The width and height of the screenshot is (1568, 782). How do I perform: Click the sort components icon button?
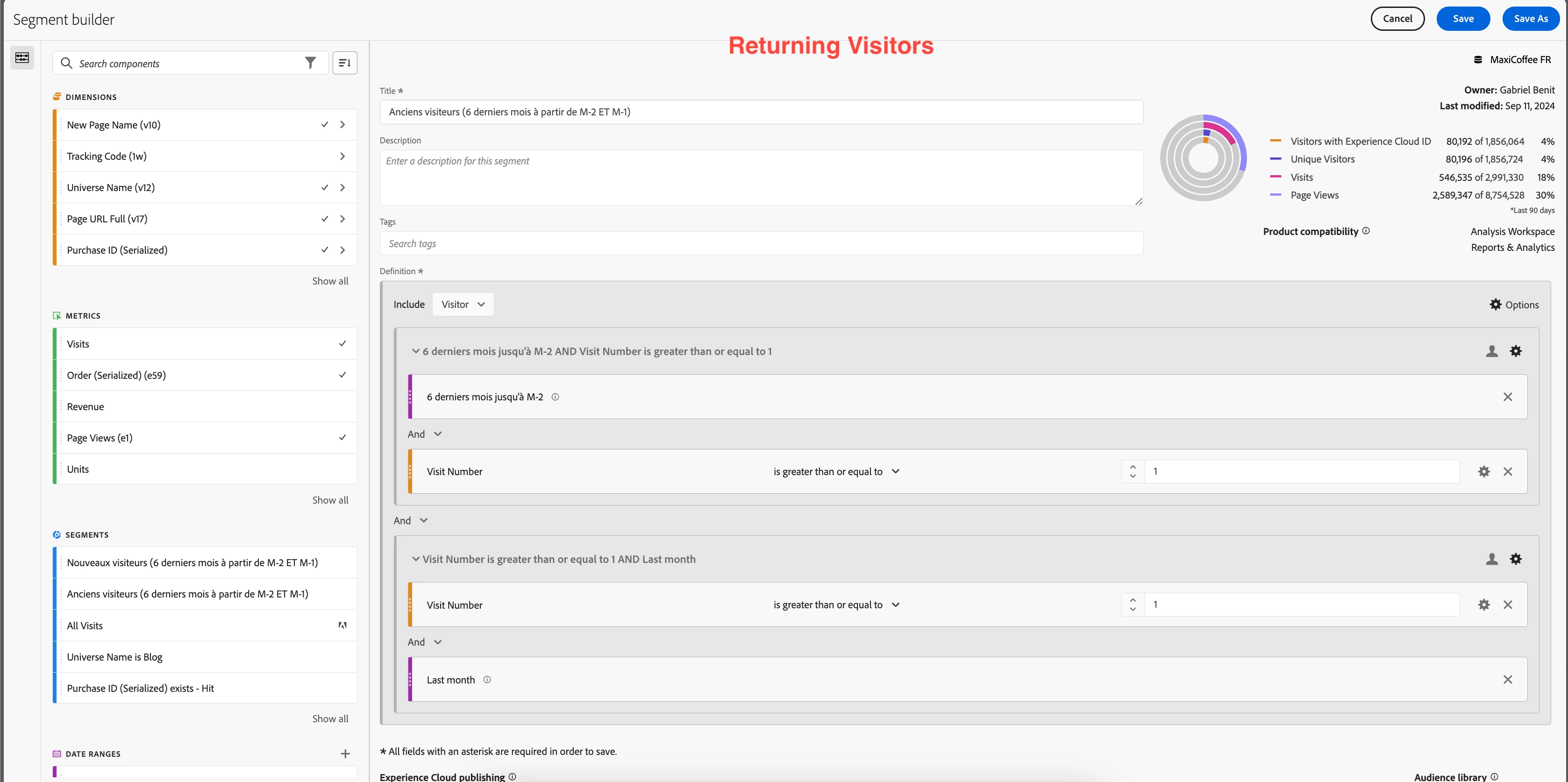click(x=344, y=63)
